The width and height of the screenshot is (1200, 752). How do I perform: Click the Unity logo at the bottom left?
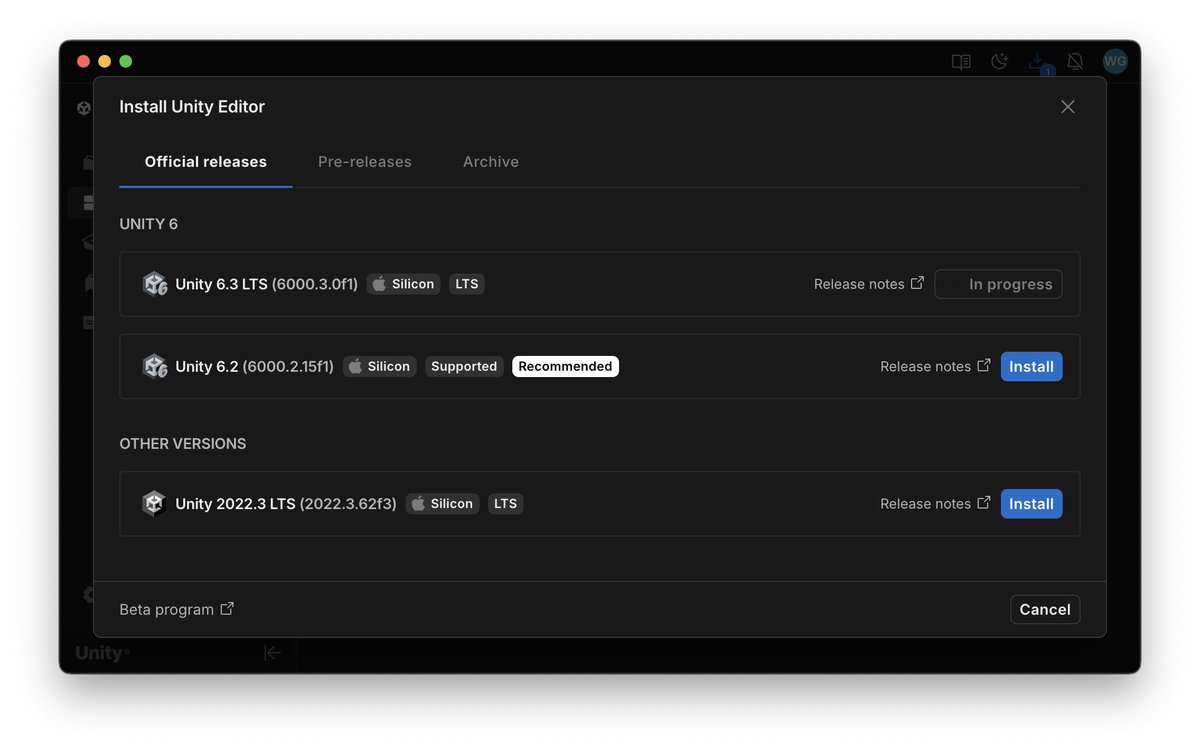click(102, 653)
